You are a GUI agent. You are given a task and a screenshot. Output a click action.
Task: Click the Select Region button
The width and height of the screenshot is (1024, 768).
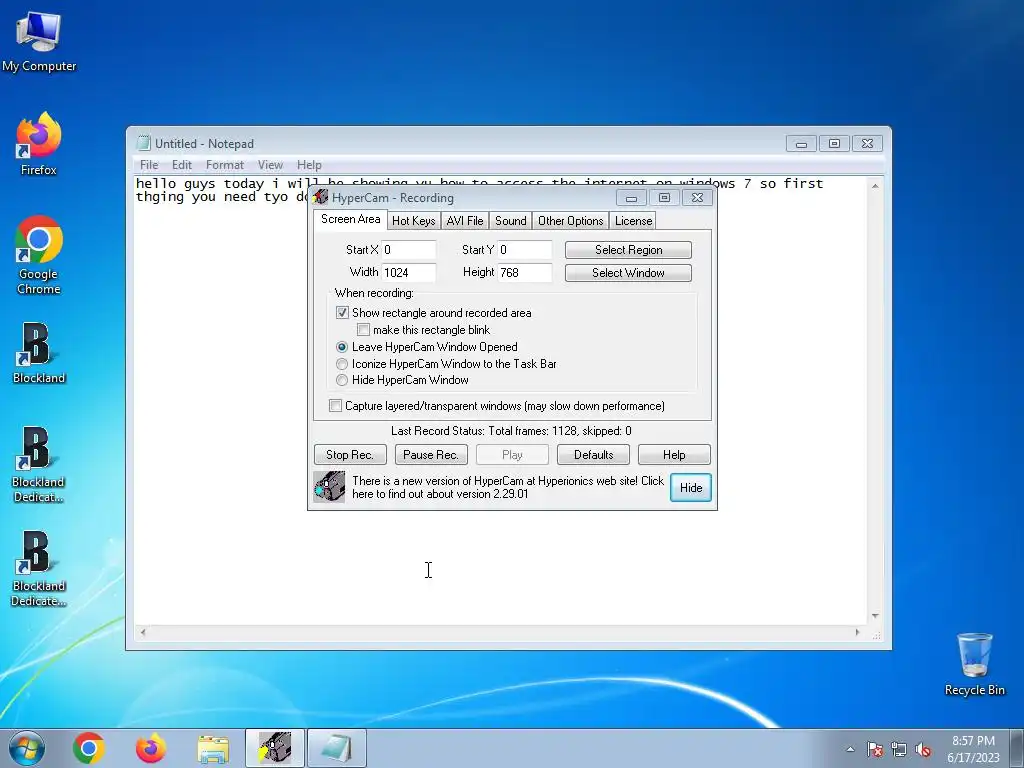point(628,249)
